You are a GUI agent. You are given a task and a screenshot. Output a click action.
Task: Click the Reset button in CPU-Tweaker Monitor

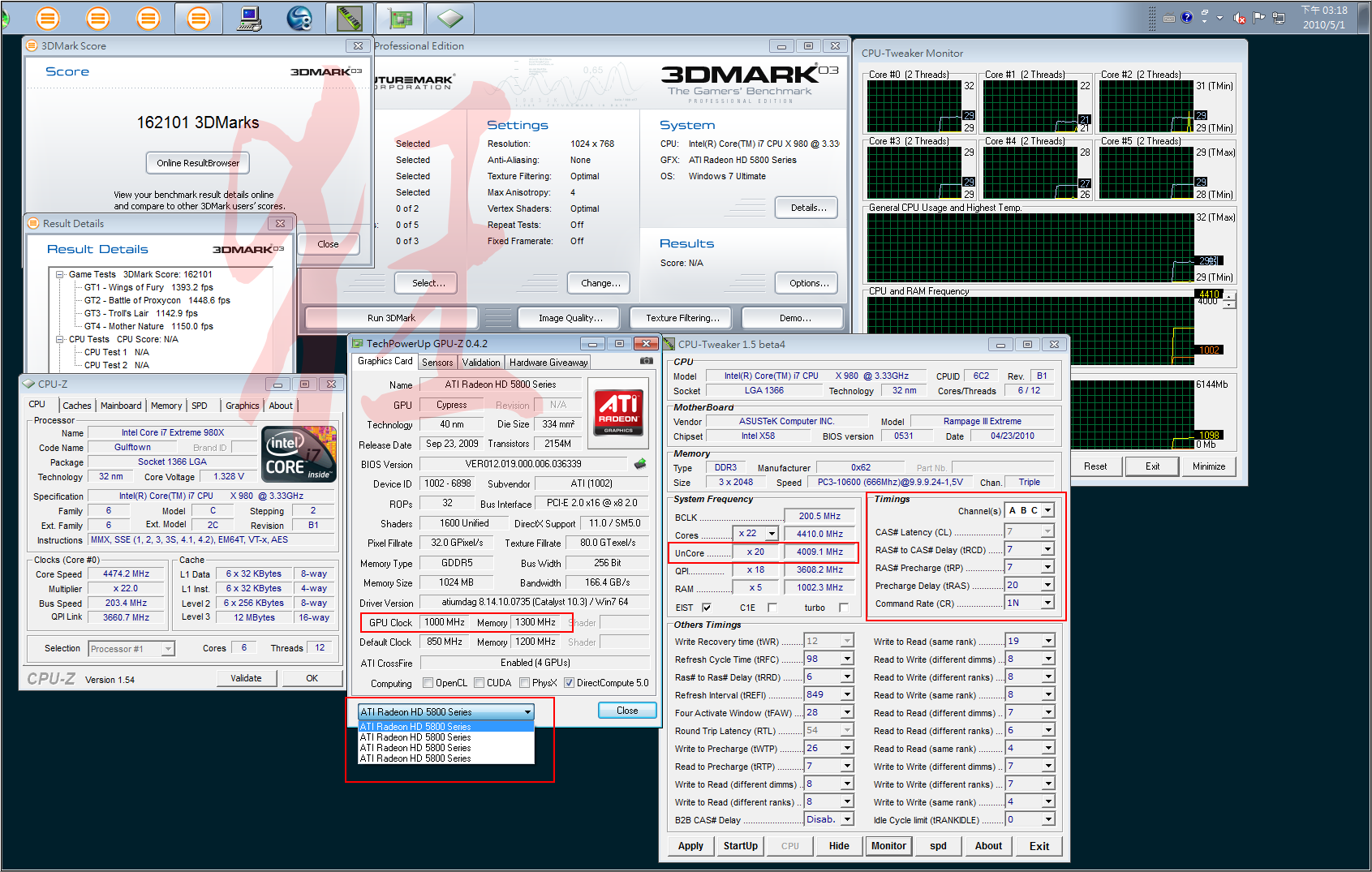[x=1095, y=466]
